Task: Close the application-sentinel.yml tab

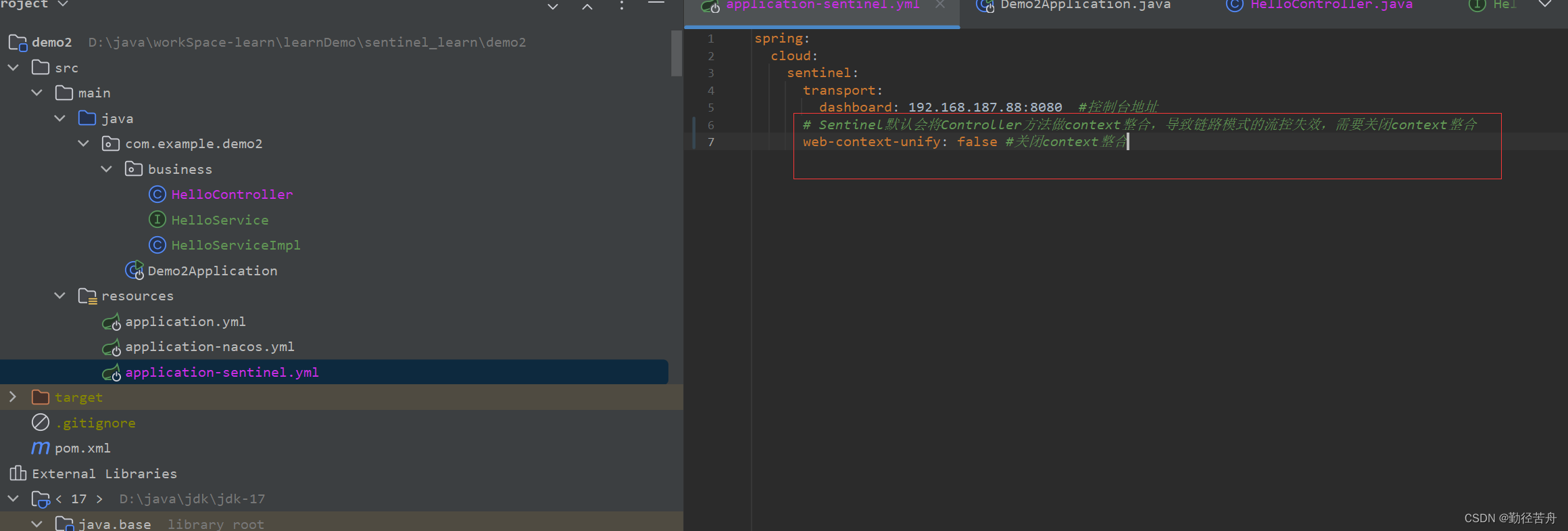Action: [x=940, y=5]
